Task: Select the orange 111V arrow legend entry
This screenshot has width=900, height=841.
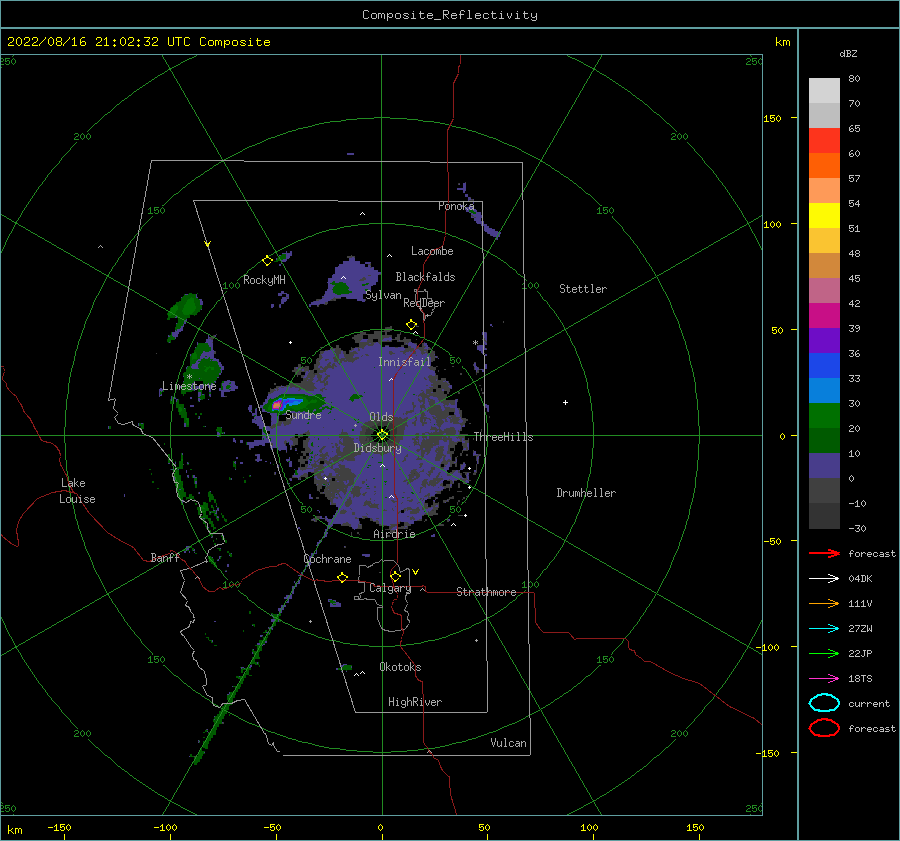Action: pyautogui.click(x=824, y=603)
